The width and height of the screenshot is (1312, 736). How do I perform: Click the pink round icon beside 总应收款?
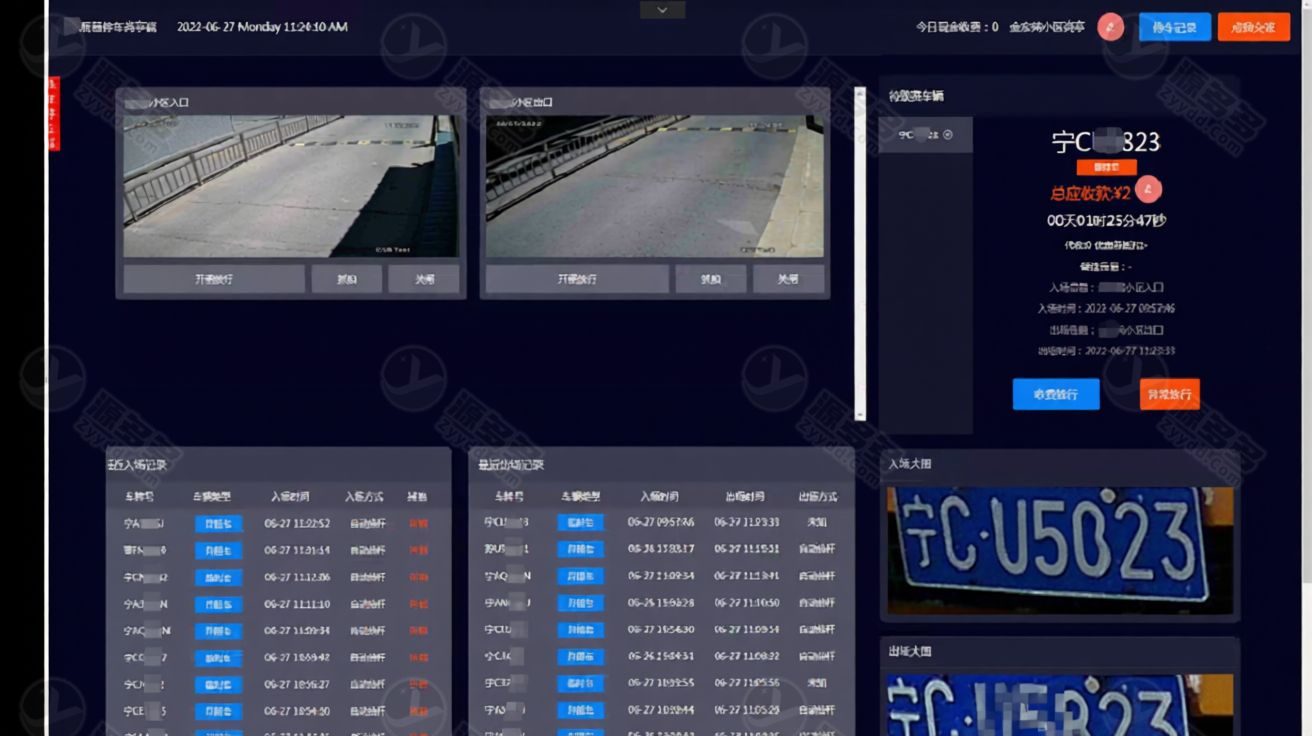[x=1149, y=189]
